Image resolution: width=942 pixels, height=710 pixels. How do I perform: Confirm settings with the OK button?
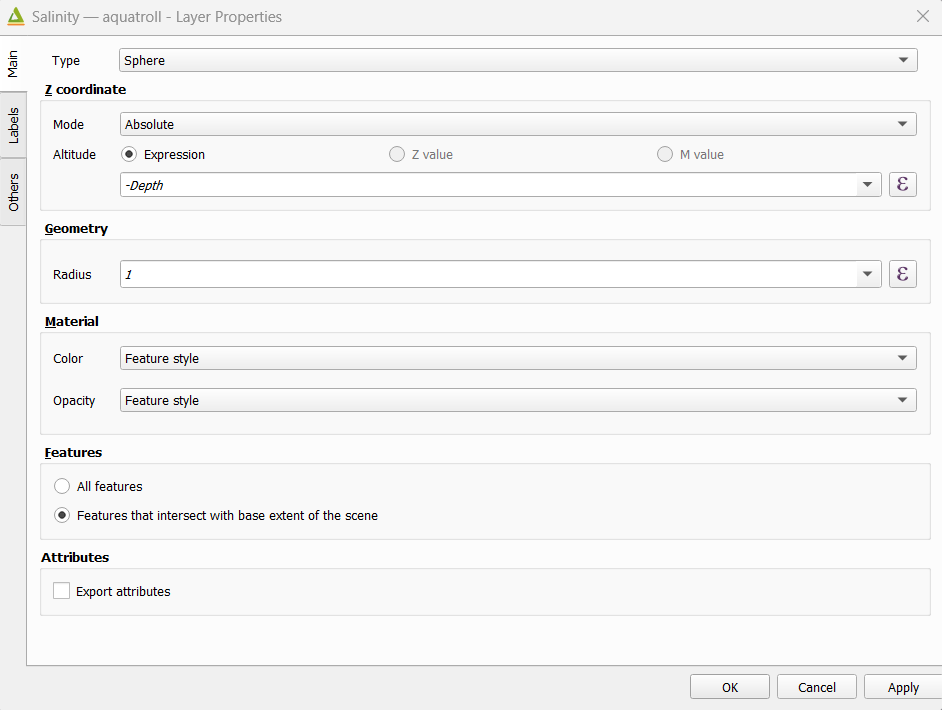pyautogui.click(x=729, y=687)
